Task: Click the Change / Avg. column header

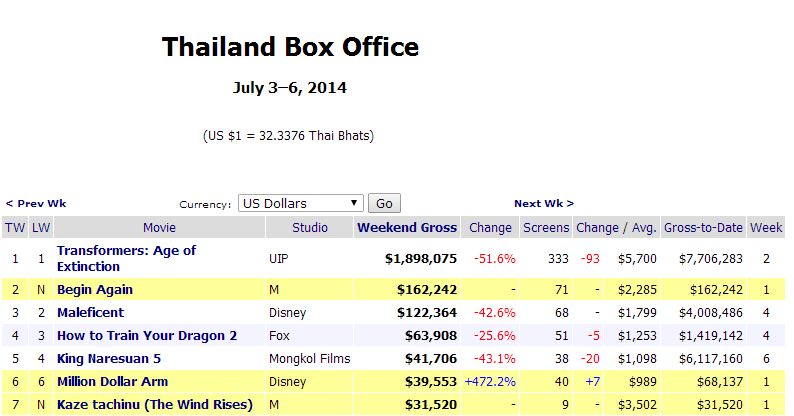Action: point(616,227)
